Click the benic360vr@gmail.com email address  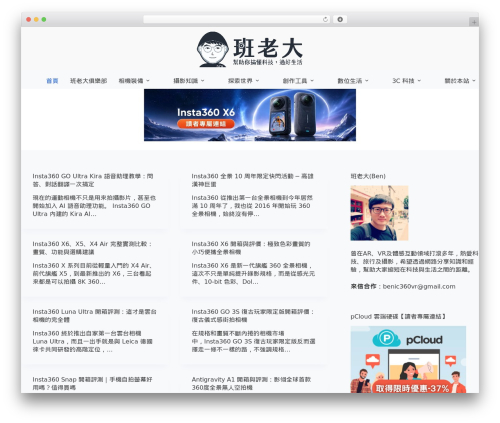(x=419, y=286)
